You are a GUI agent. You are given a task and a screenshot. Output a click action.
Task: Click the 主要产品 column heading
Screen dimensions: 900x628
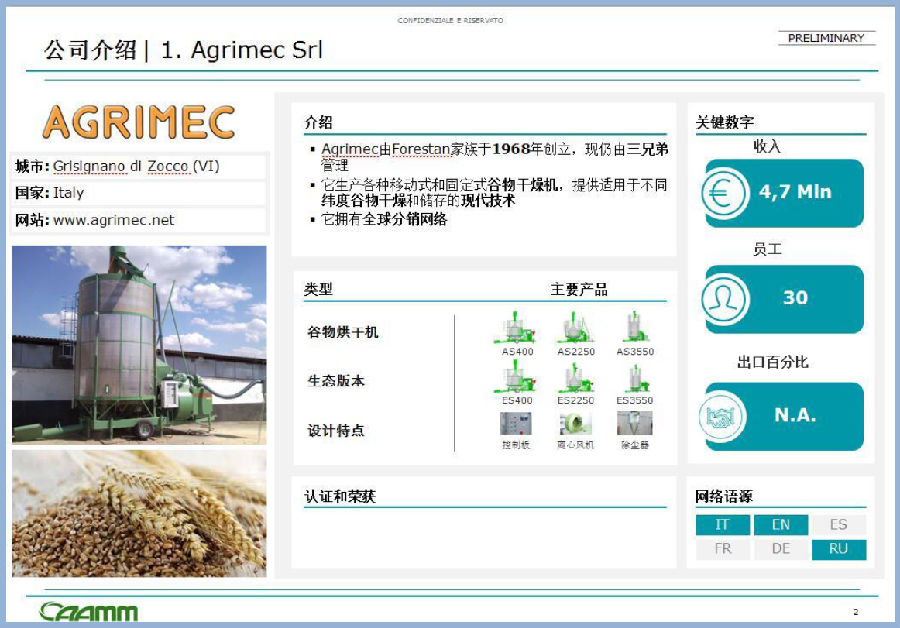(579, 289)
